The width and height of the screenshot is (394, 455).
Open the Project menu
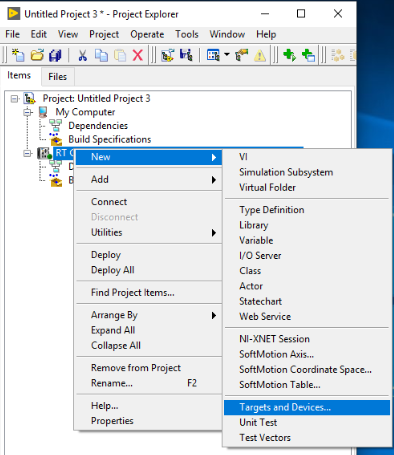pyautogui.click(x=104, y=34)
